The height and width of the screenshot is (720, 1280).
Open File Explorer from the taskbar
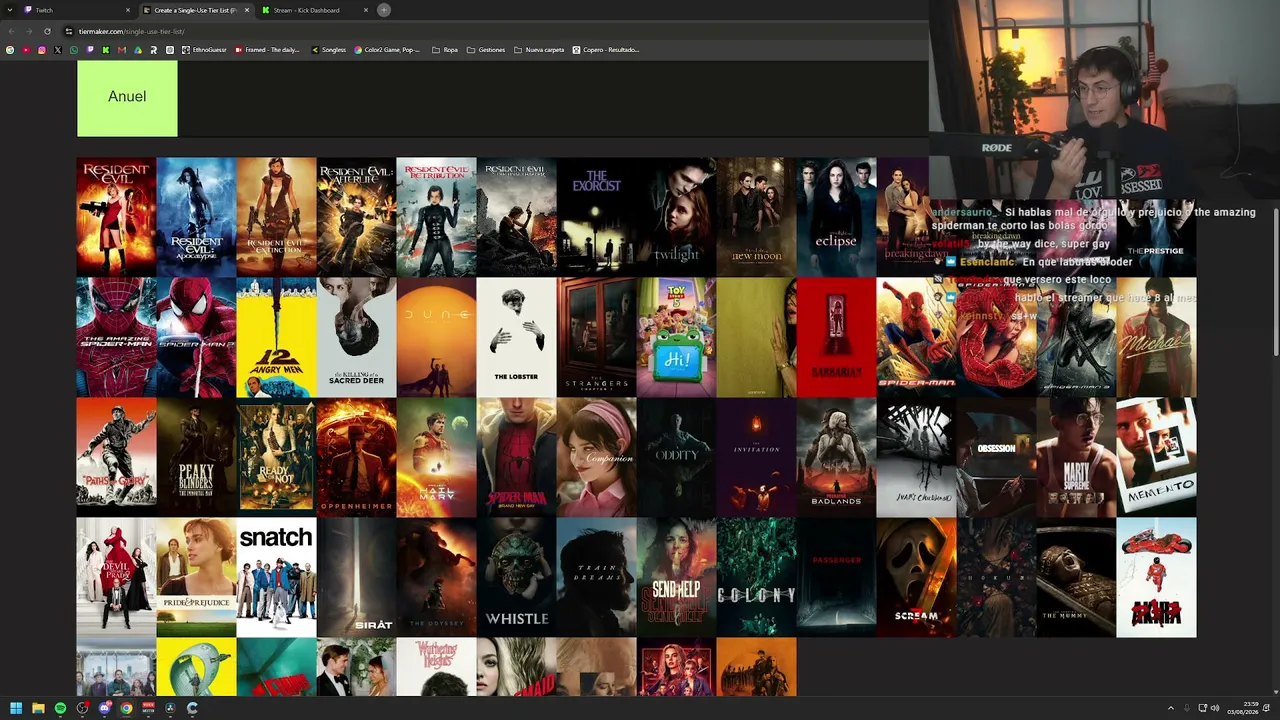tap(38, 708)
